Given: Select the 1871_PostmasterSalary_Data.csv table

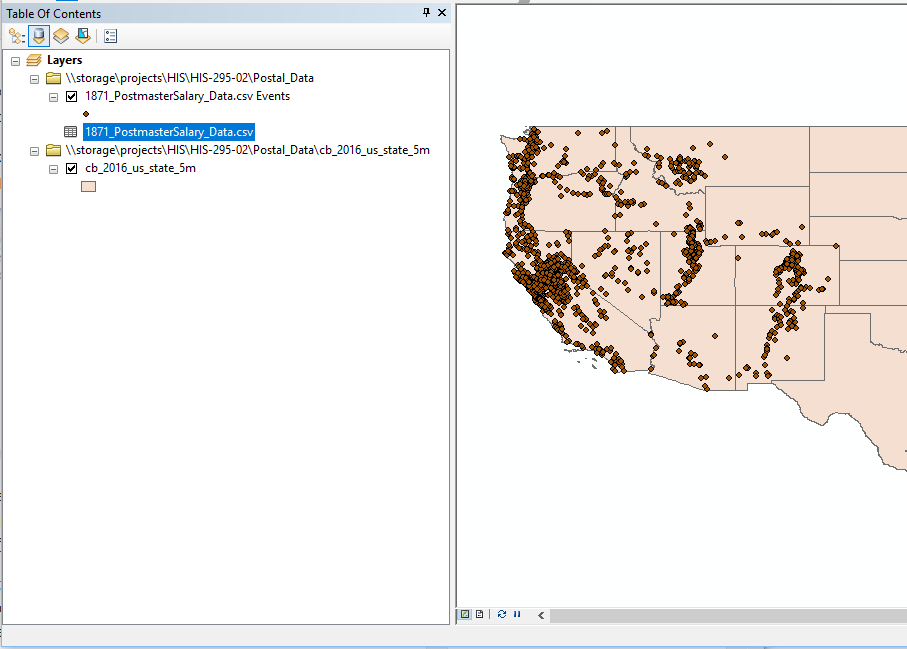Looking at the screenshot, I should (x=169, y=132).
